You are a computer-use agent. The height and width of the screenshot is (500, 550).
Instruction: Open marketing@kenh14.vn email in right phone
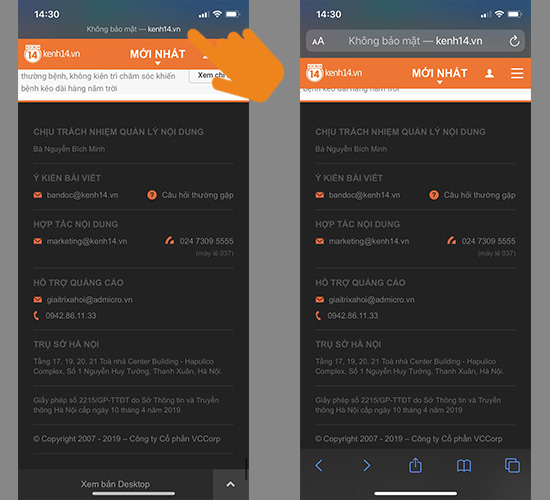click(369, 241)
